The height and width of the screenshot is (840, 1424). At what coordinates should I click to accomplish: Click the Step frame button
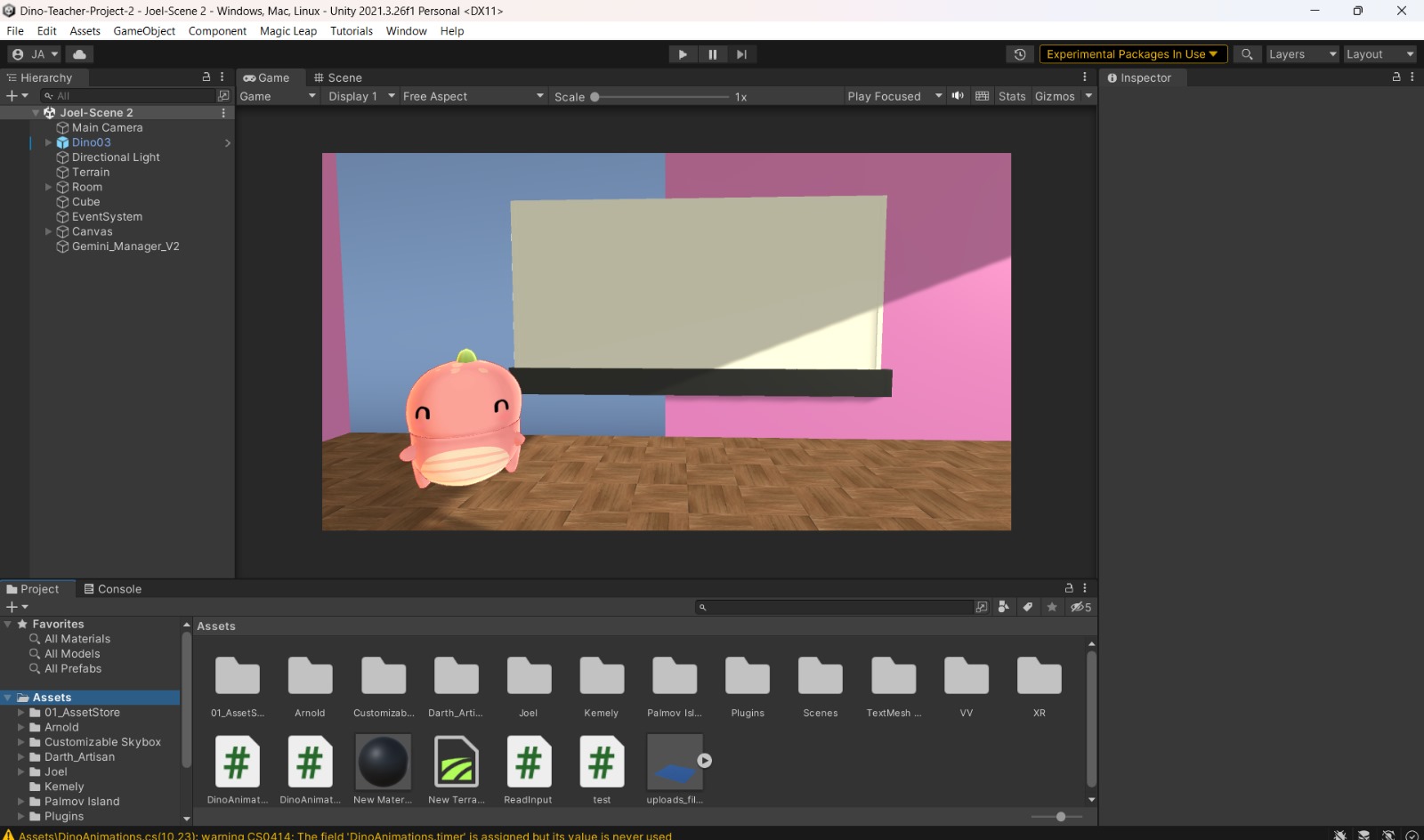coord(741,54)
